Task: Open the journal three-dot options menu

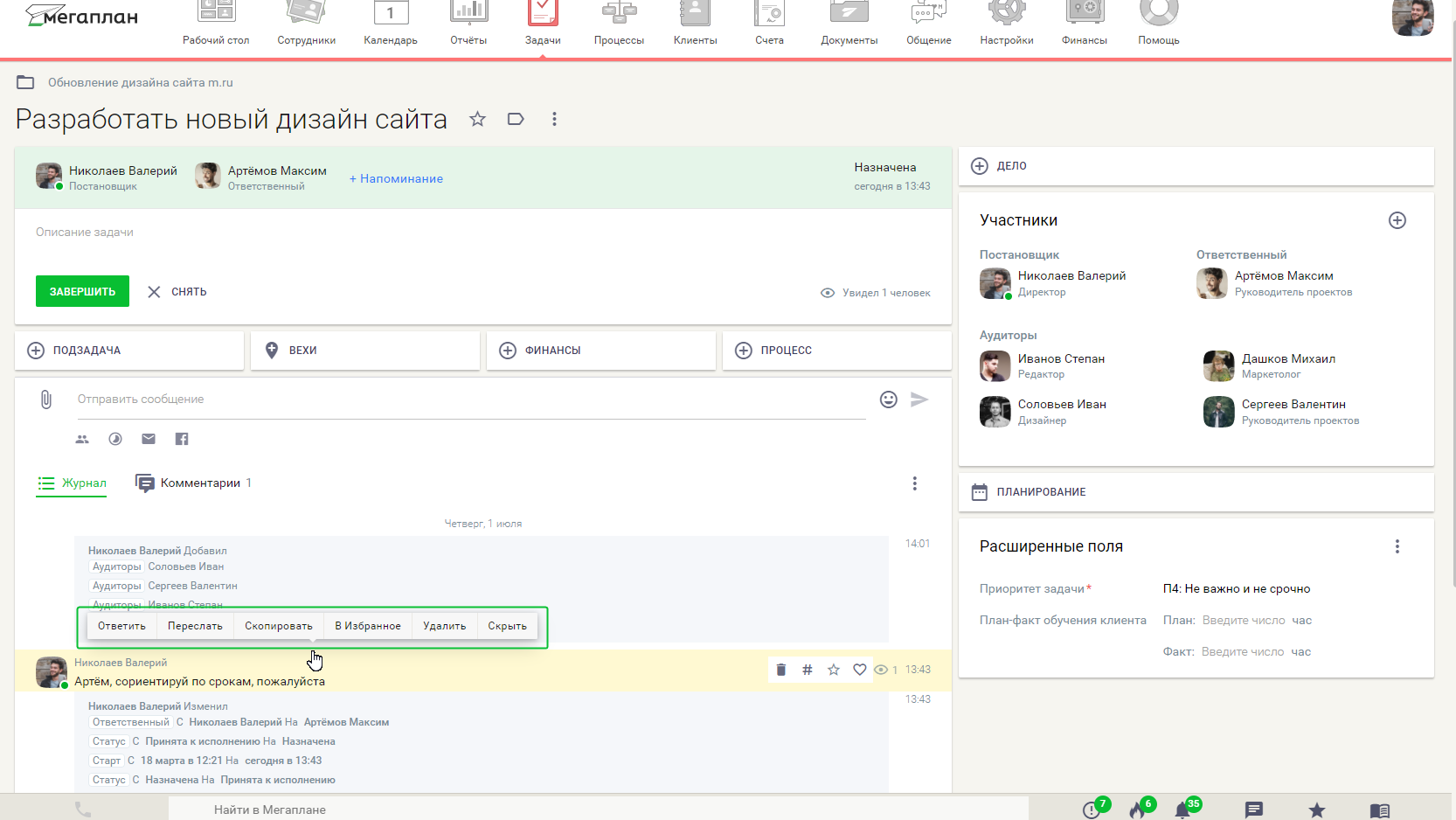Action: pos(915,483)
